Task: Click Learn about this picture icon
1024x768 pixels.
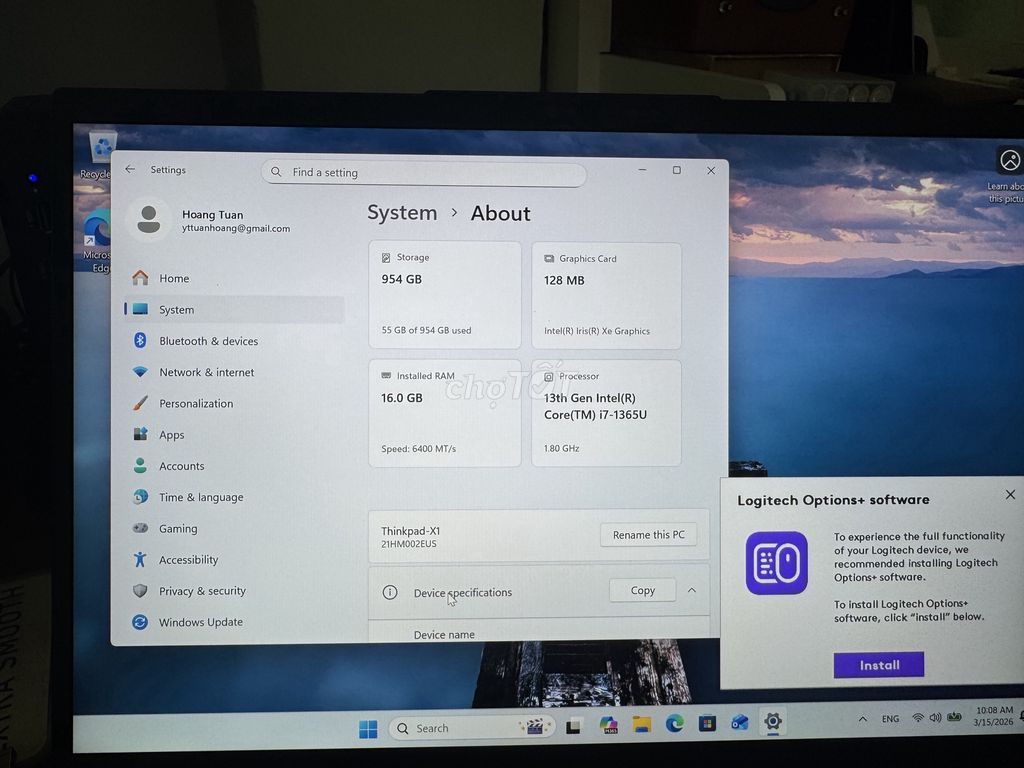Action: coord(1010,160)
